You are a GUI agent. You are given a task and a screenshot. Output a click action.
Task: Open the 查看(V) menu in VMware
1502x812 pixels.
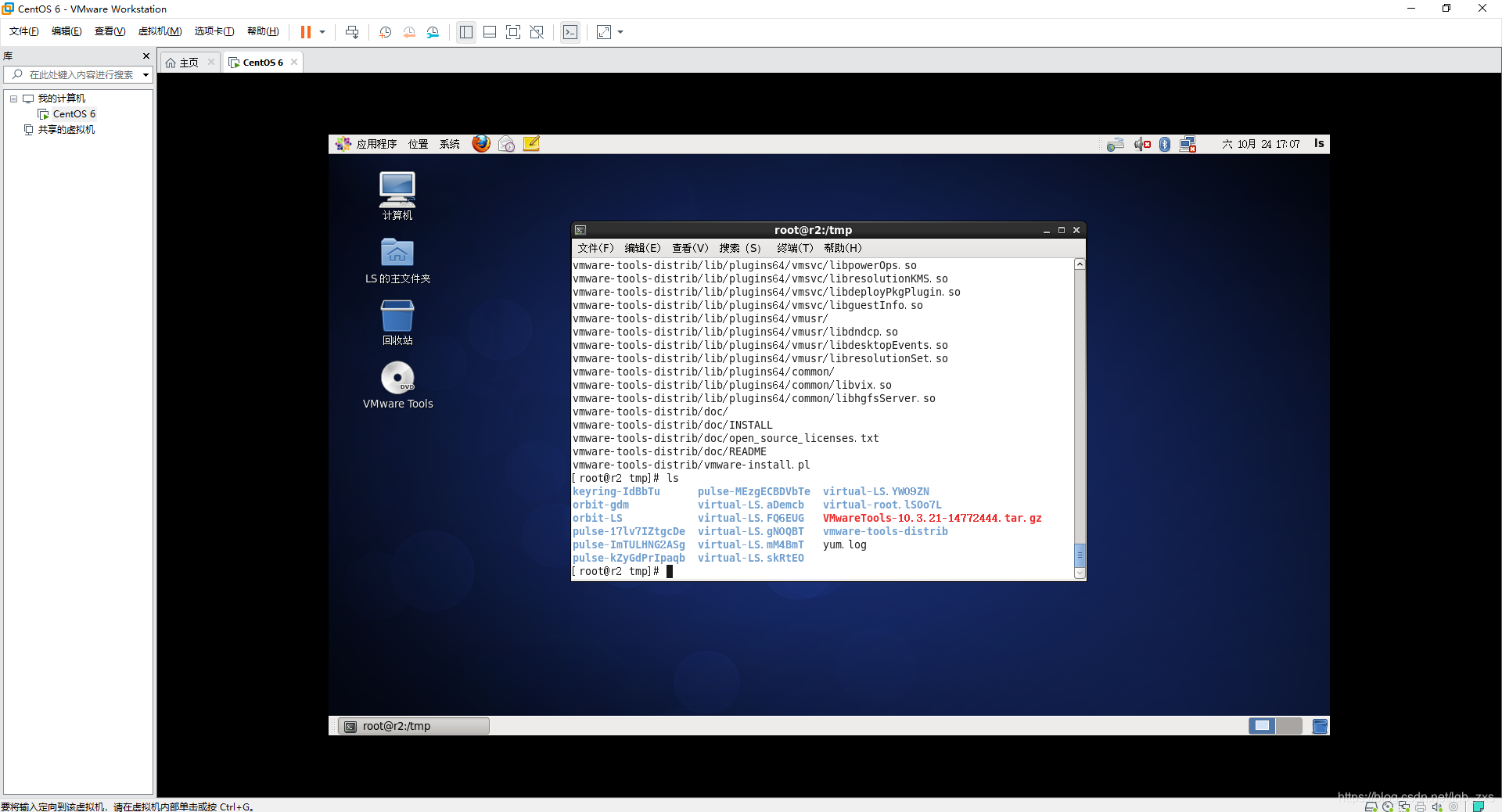110,31
